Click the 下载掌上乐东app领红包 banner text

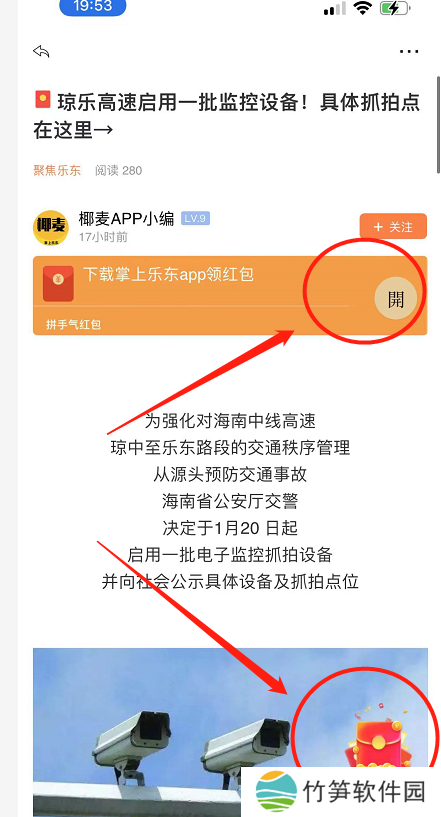[168, 274]
